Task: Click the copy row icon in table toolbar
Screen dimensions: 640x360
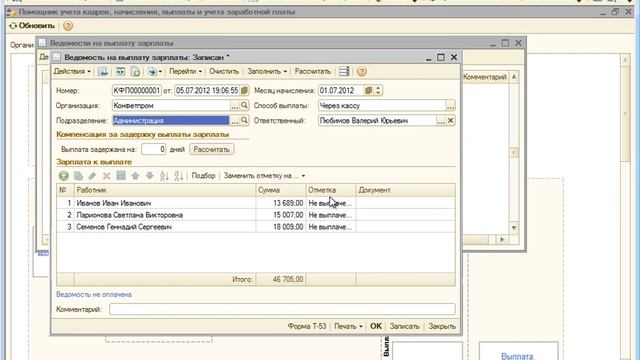Action: 78,176
